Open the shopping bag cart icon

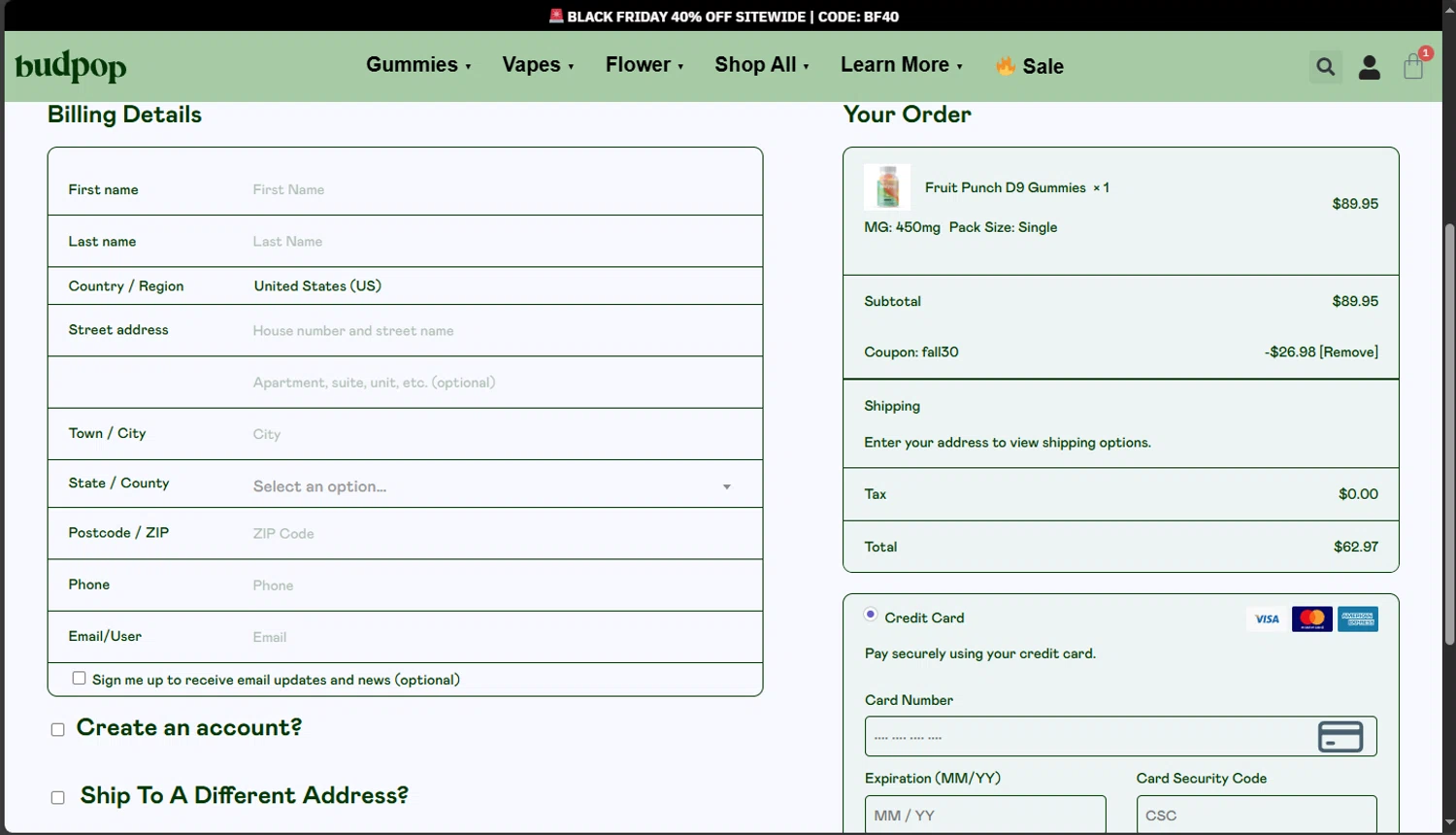(1414, 66)
